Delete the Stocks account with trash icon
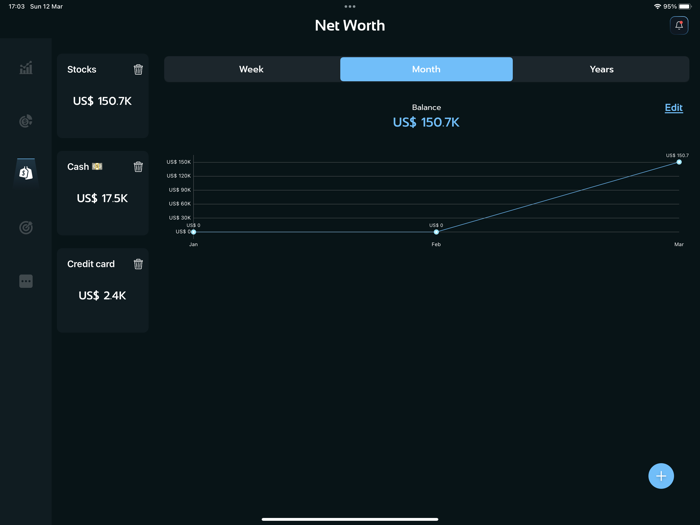The image size is (700, 525). tap(138, 69)
